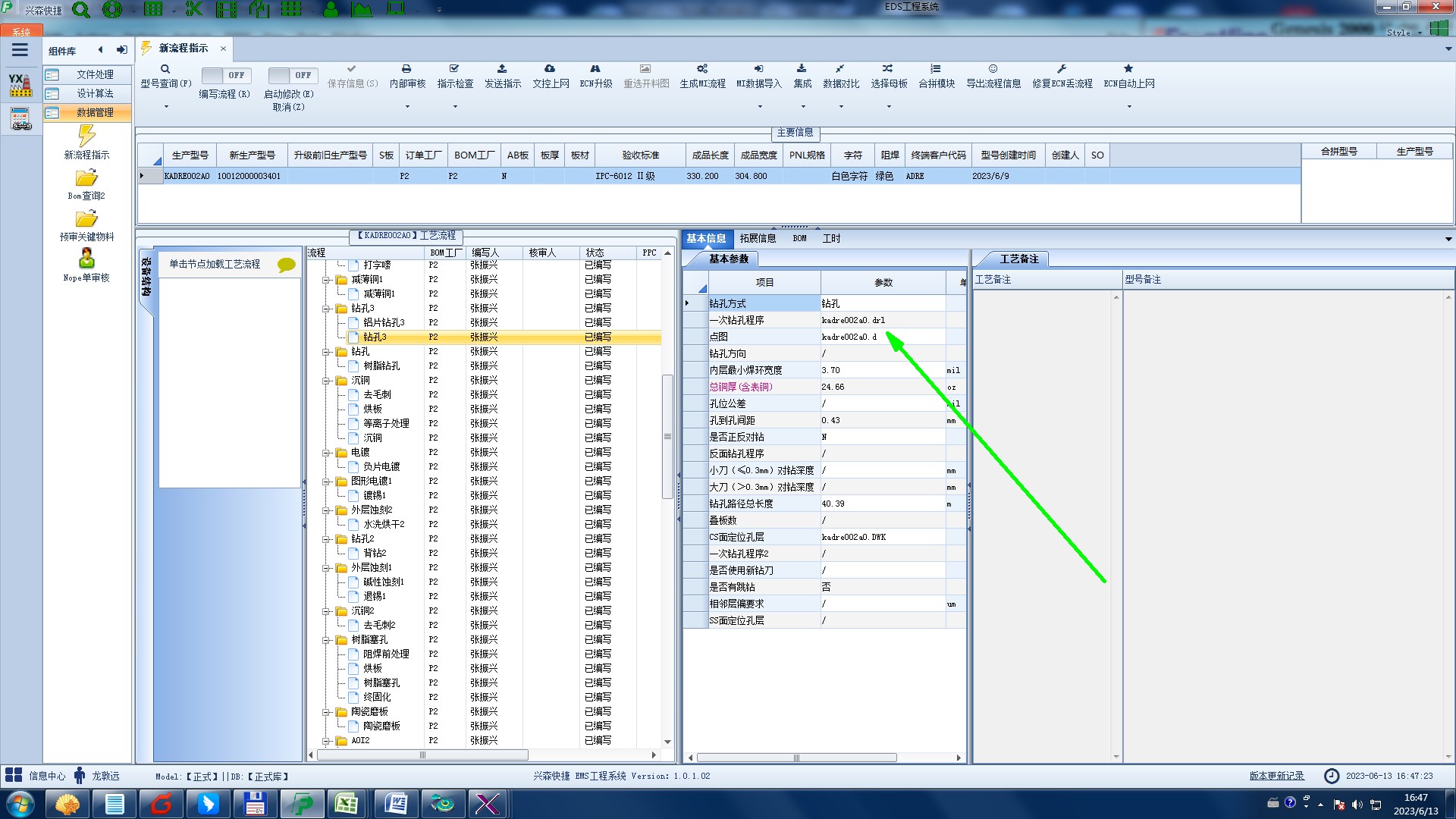Viewport: 1456px width, 819px height.
Task: Click 导出流程信息 smiley tool
Action: 993,76
